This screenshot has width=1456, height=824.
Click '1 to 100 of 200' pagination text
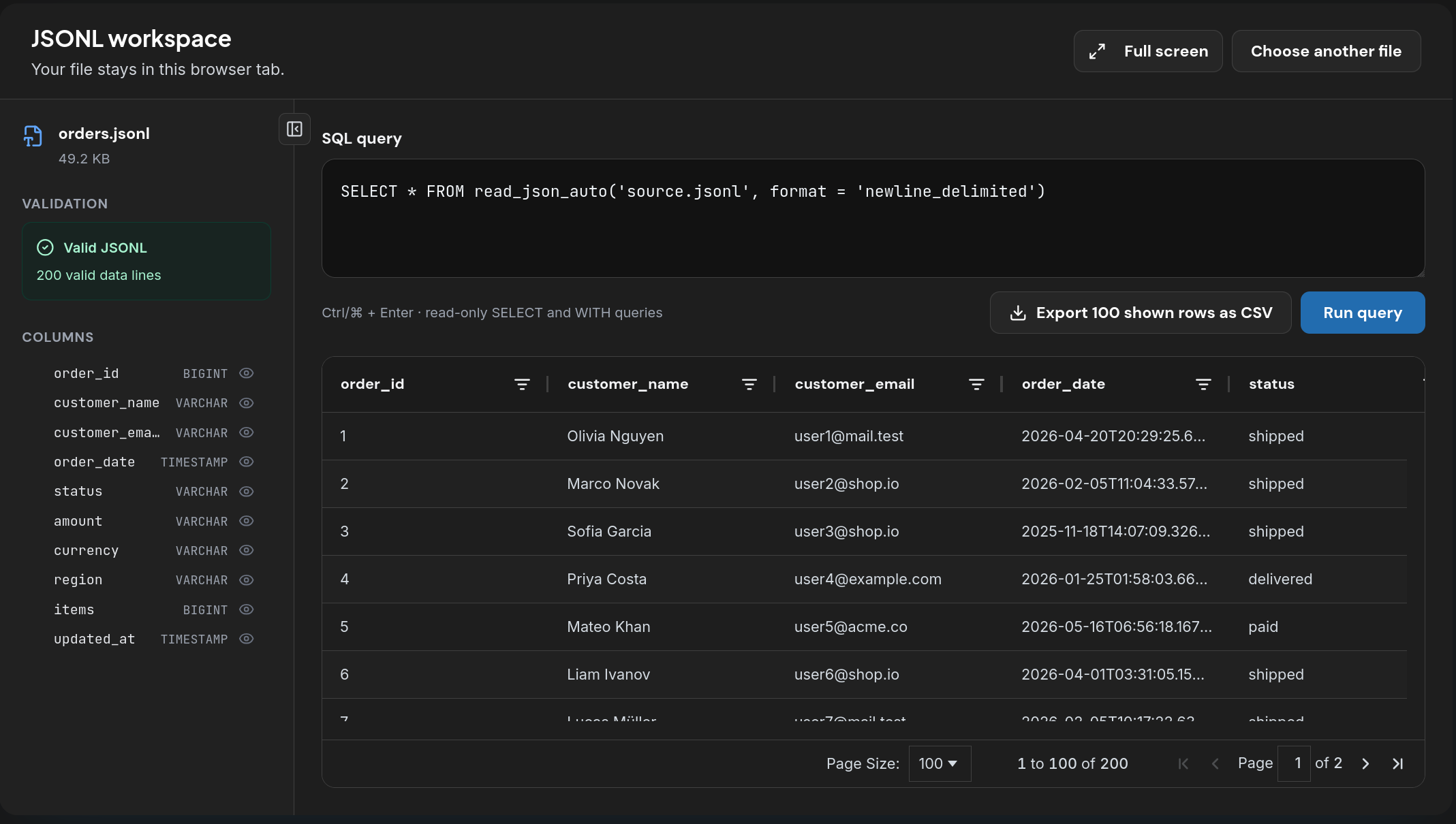coord(1072,763)
